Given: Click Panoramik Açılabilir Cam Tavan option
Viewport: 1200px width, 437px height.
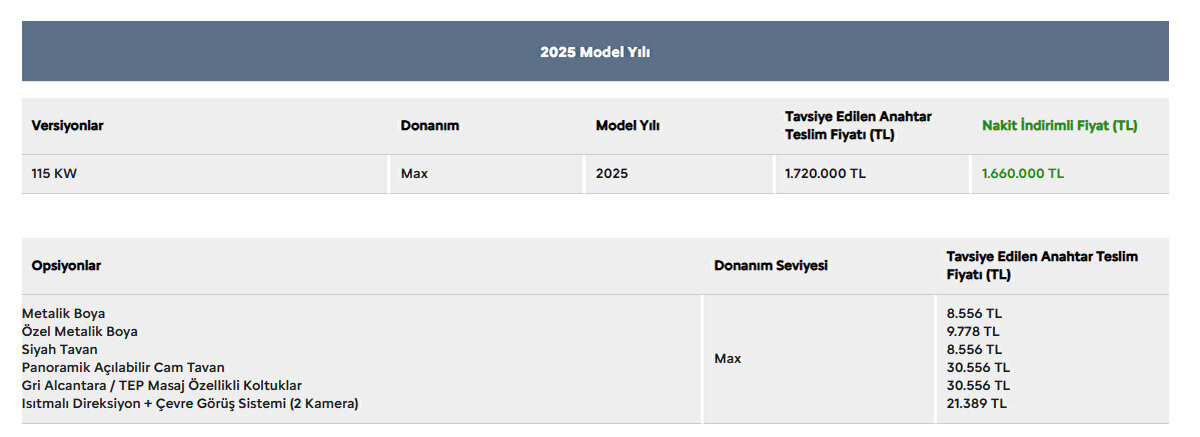Looking at the screenshot, I should [x=123, y=367].
